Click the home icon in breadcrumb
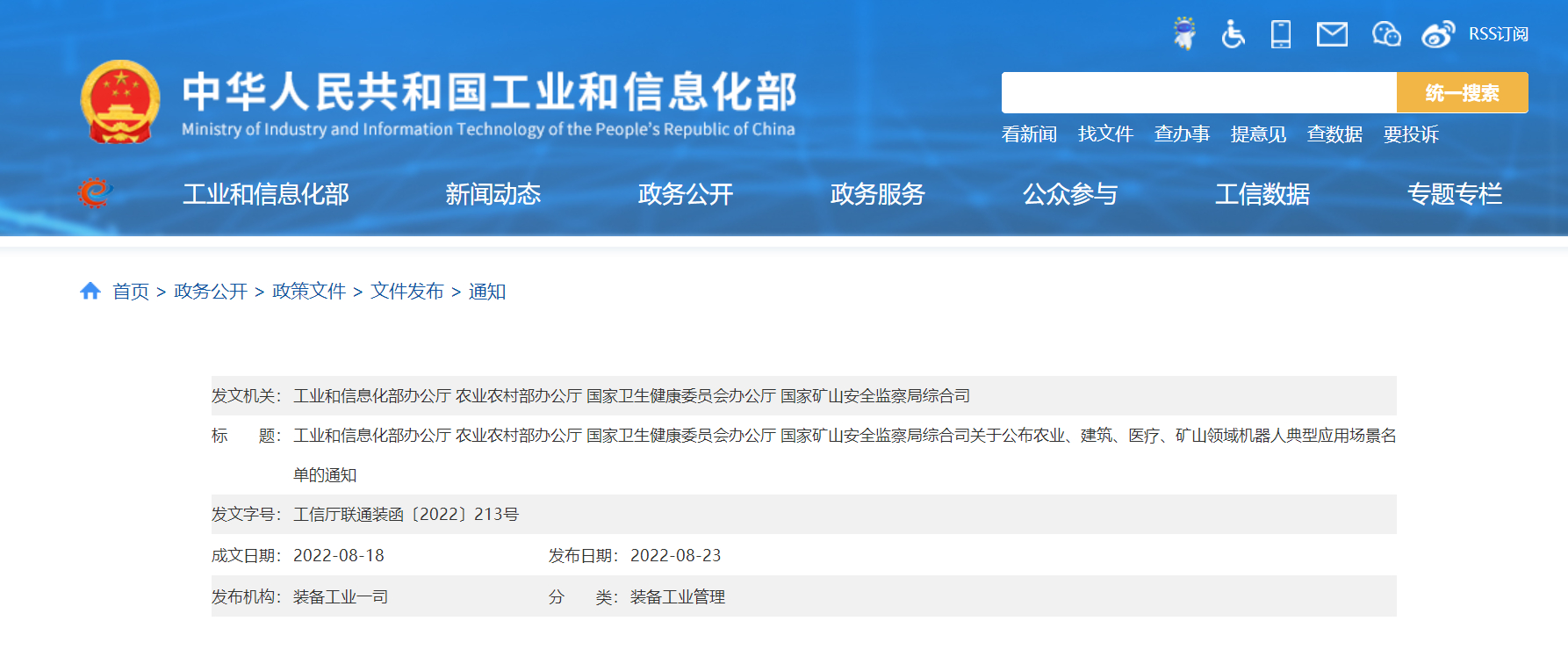 click(90, 291)
